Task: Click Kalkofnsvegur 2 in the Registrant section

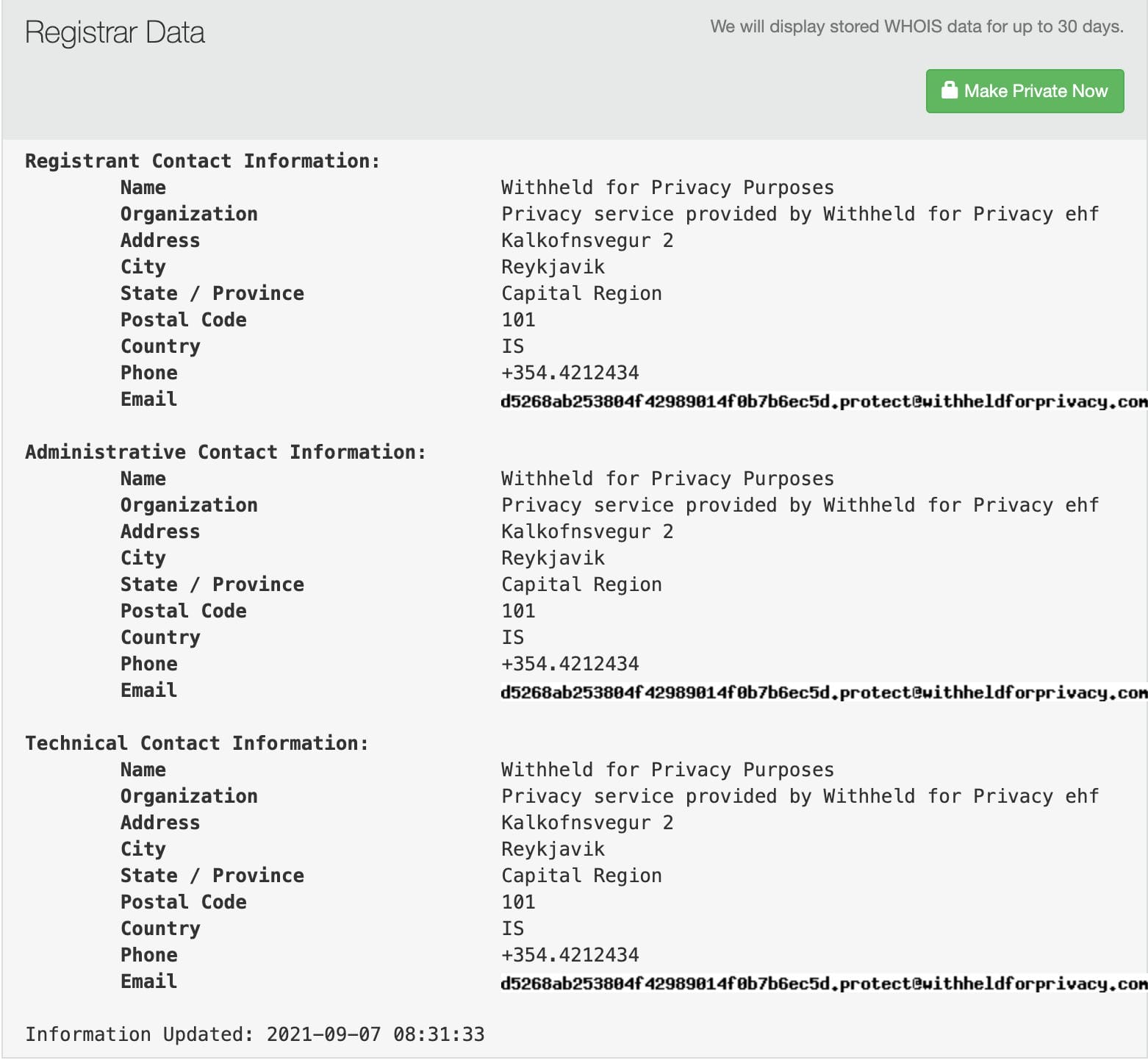Action: (586, 240)
